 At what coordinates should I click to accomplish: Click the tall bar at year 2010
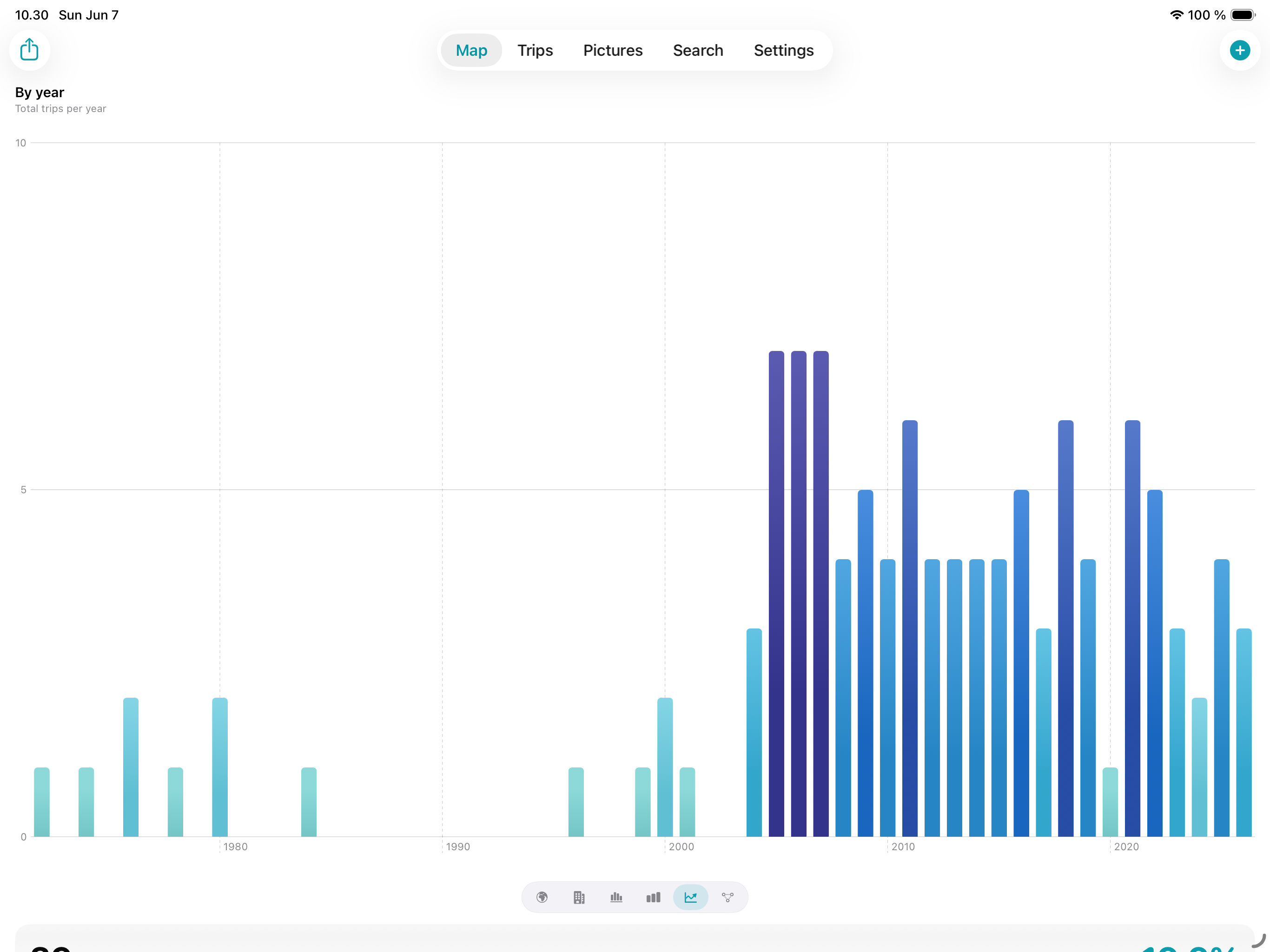tap(887, 698)
